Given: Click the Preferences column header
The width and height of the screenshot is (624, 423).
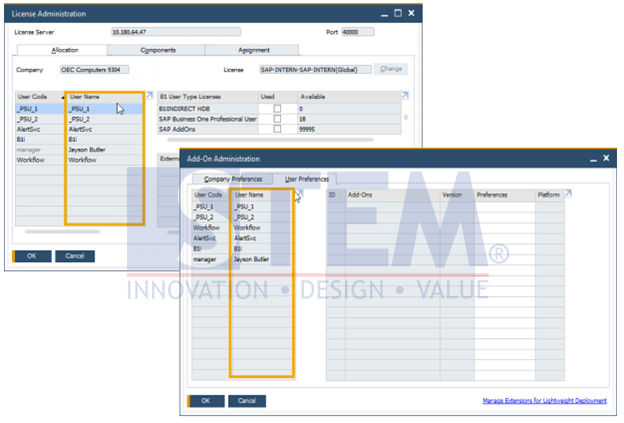Looking at the screenshot, I should click(x=505, y=195).
